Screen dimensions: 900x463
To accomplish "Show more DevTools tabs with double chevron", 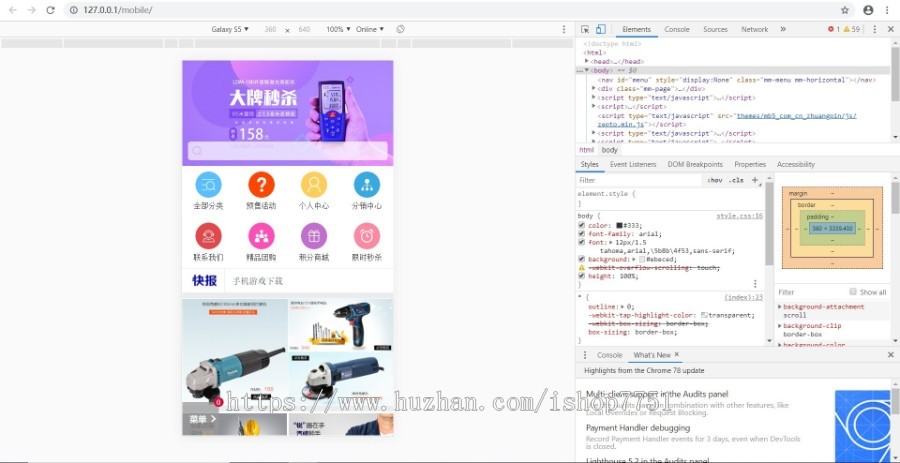I will pos(783,29).
